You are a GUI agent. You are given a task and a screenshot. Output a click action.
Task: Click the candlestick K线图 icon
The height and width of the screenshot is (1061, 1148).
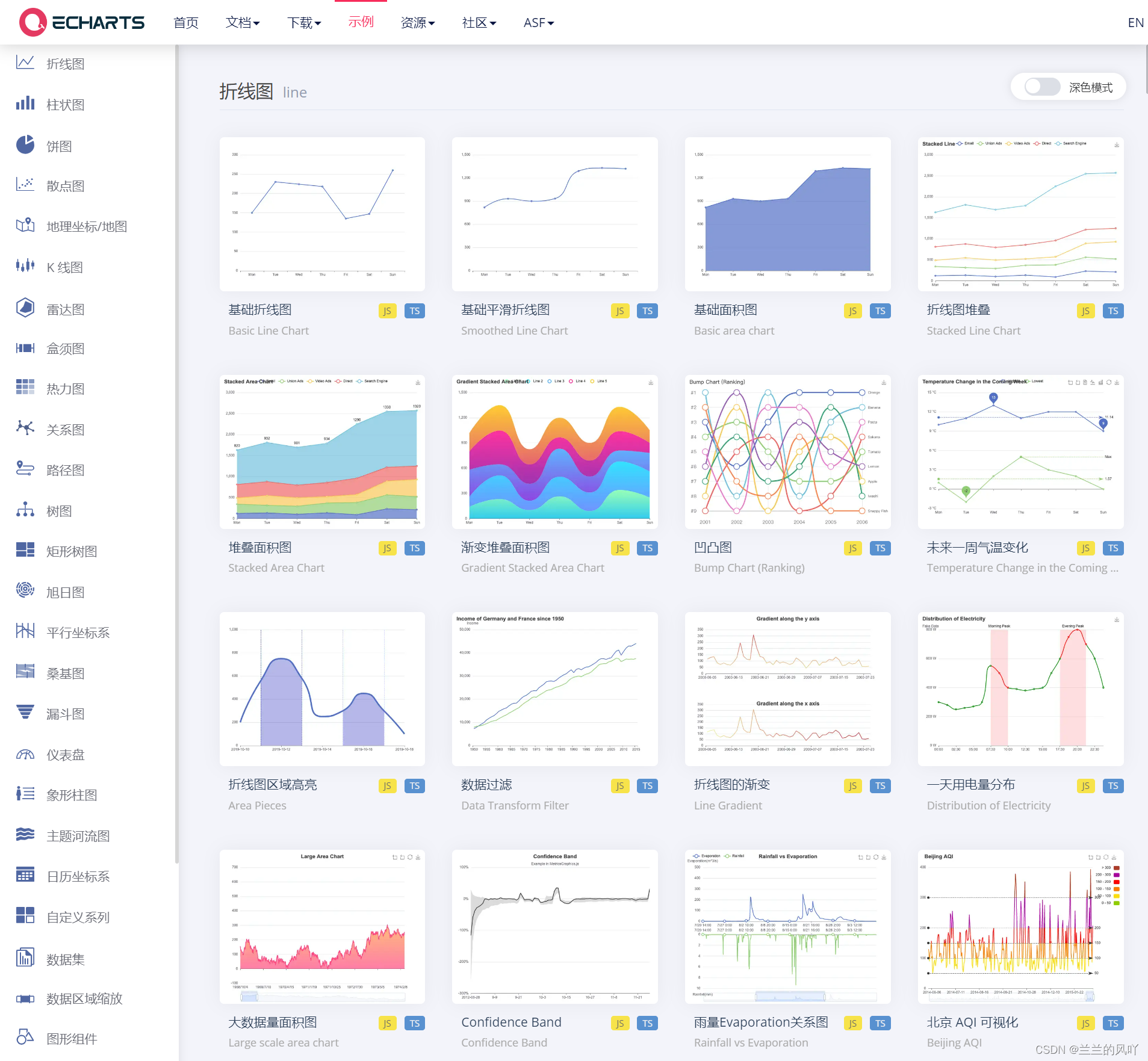tap(25, 266)
